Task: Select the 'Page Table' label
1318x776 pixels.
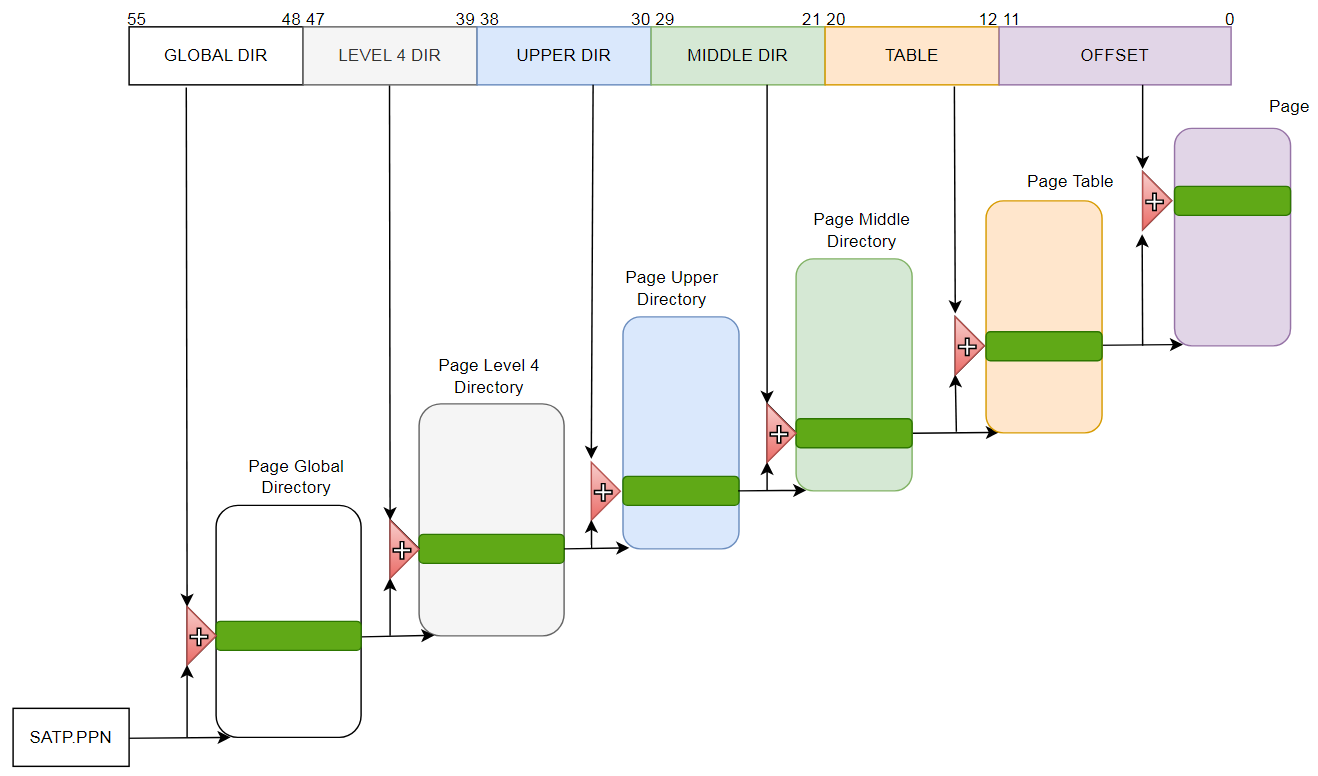Action: tap(1070, 181)
